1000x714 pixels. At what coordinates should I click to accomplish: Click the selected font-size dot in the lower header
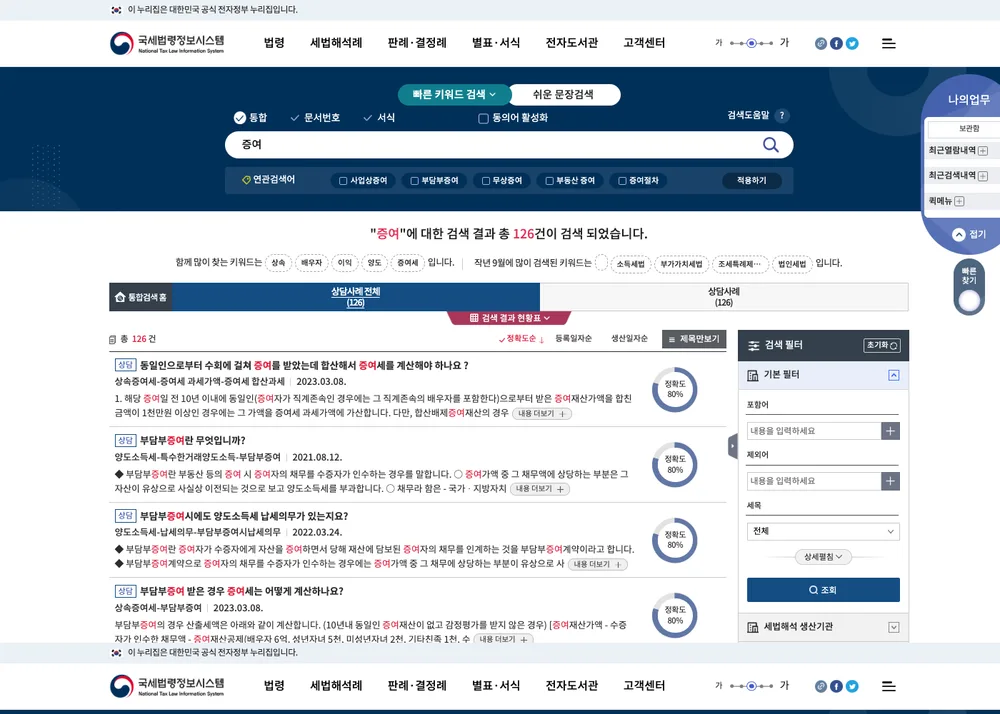[x=752, y=687]
